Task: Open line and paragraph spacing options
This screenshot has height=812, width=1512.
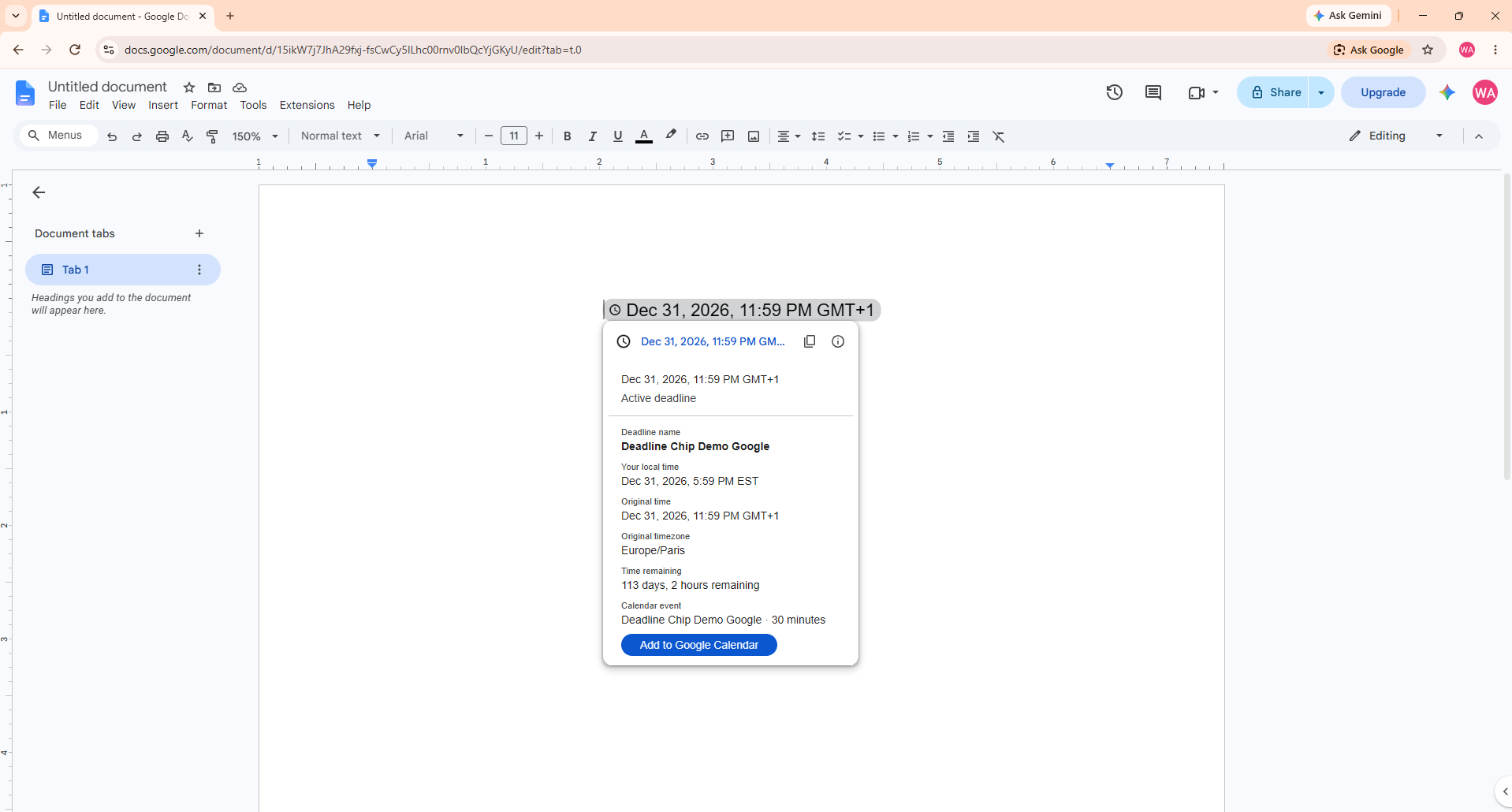Action: tap(818, 136)
